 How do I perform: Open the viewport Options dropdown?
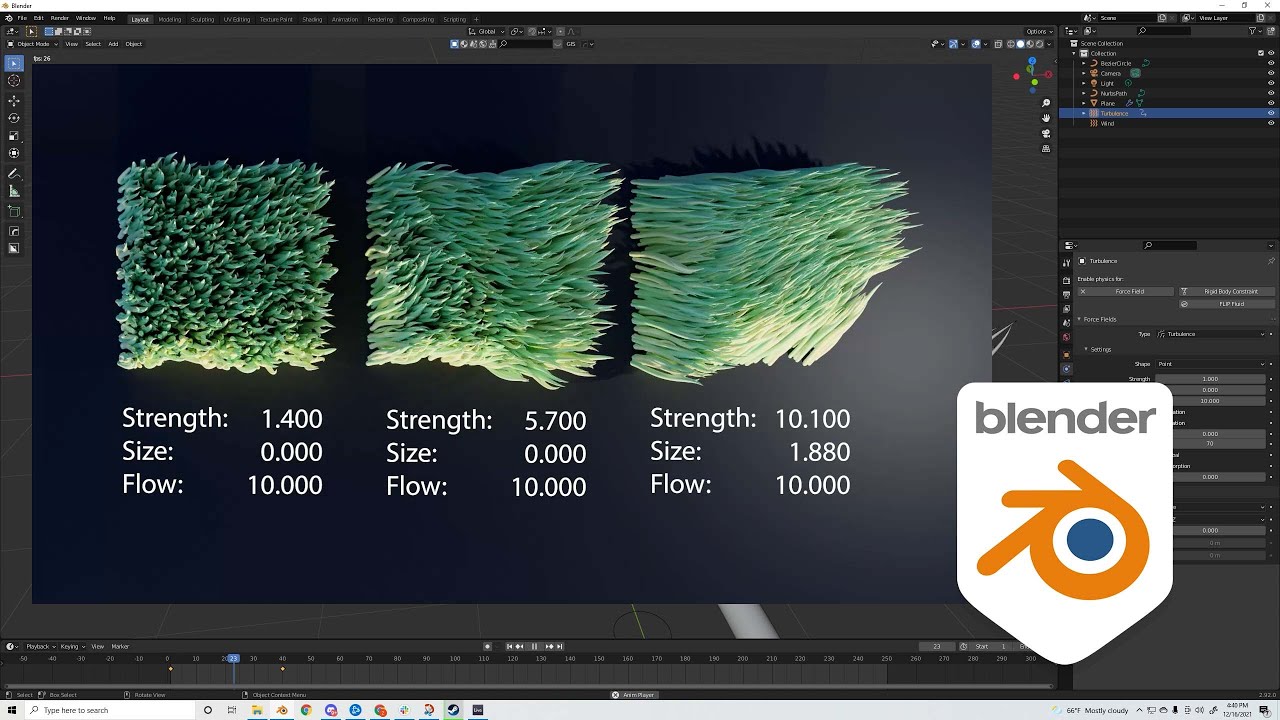tap(1040, 31)
